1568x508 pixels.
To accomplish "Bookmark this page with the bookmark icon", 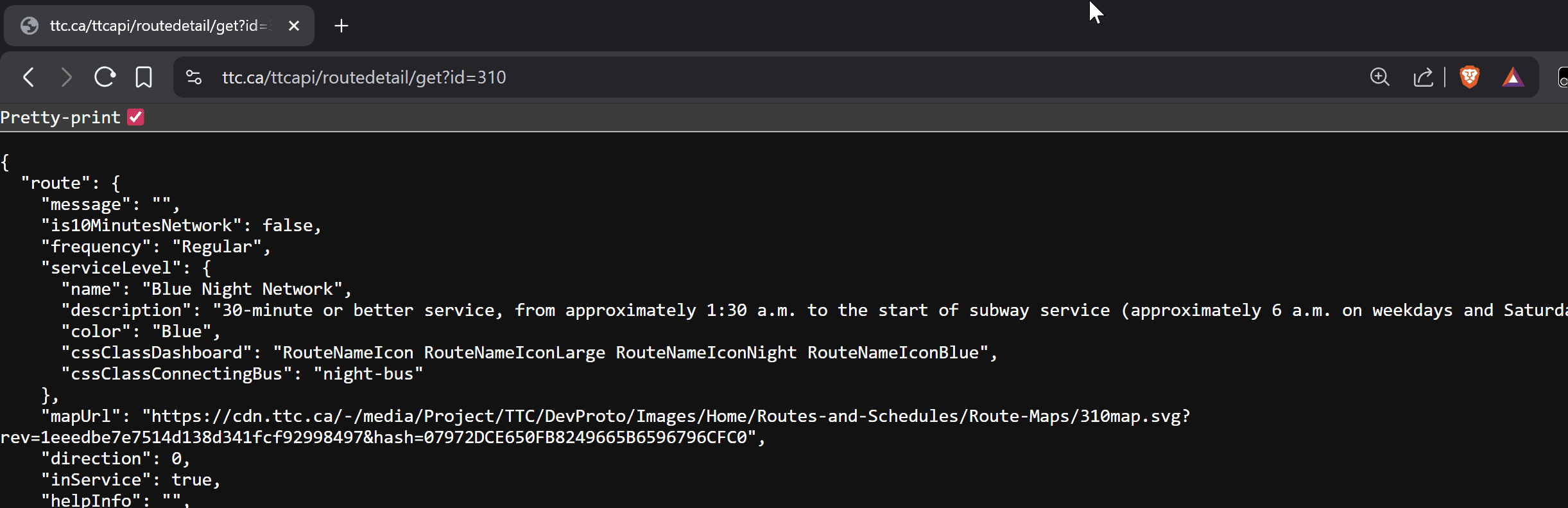I will point(144,77).
